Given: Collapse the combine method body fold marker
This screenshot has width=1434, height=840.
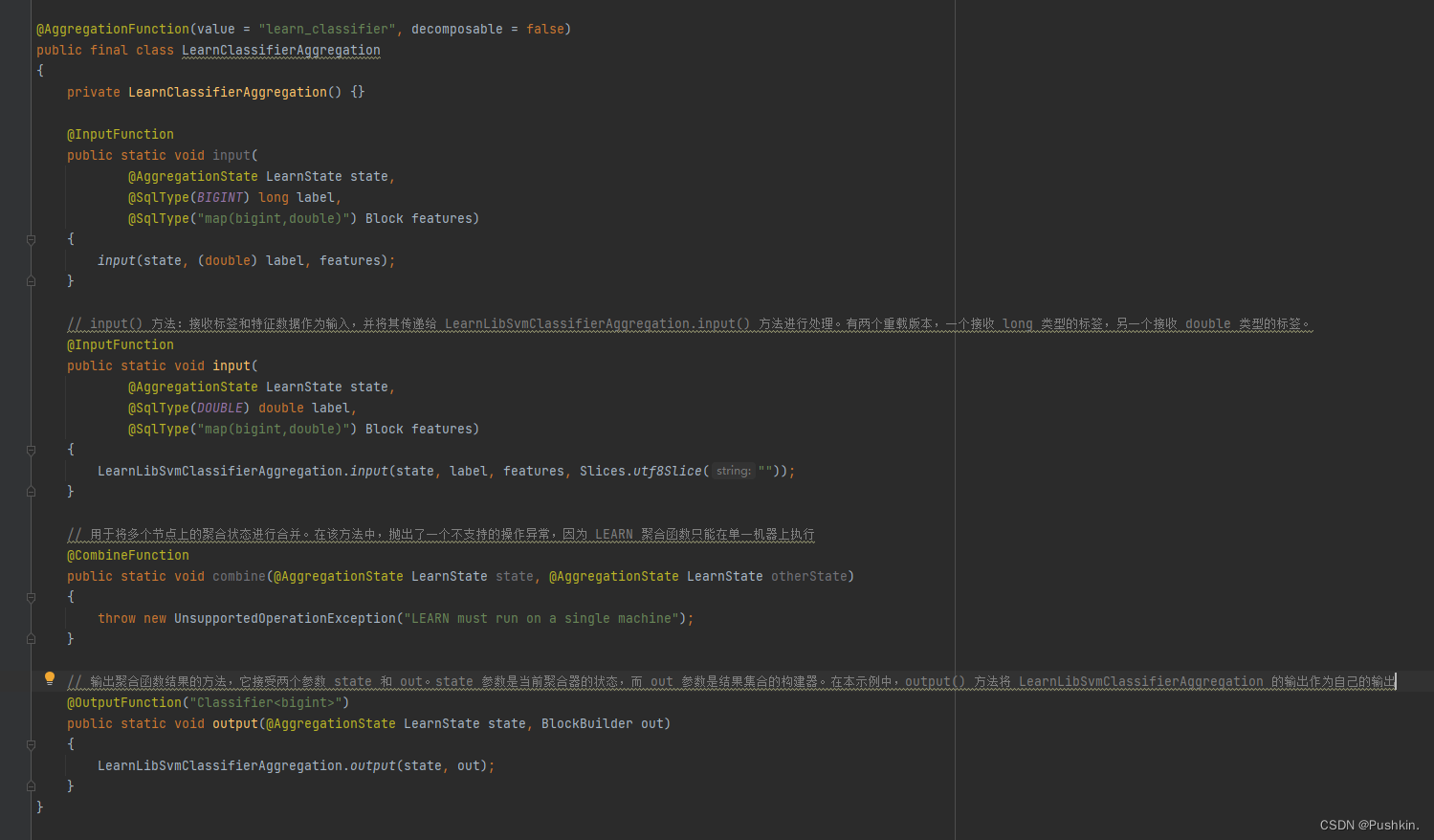Looking at the screenshot, I should click(x=31, y=597).
